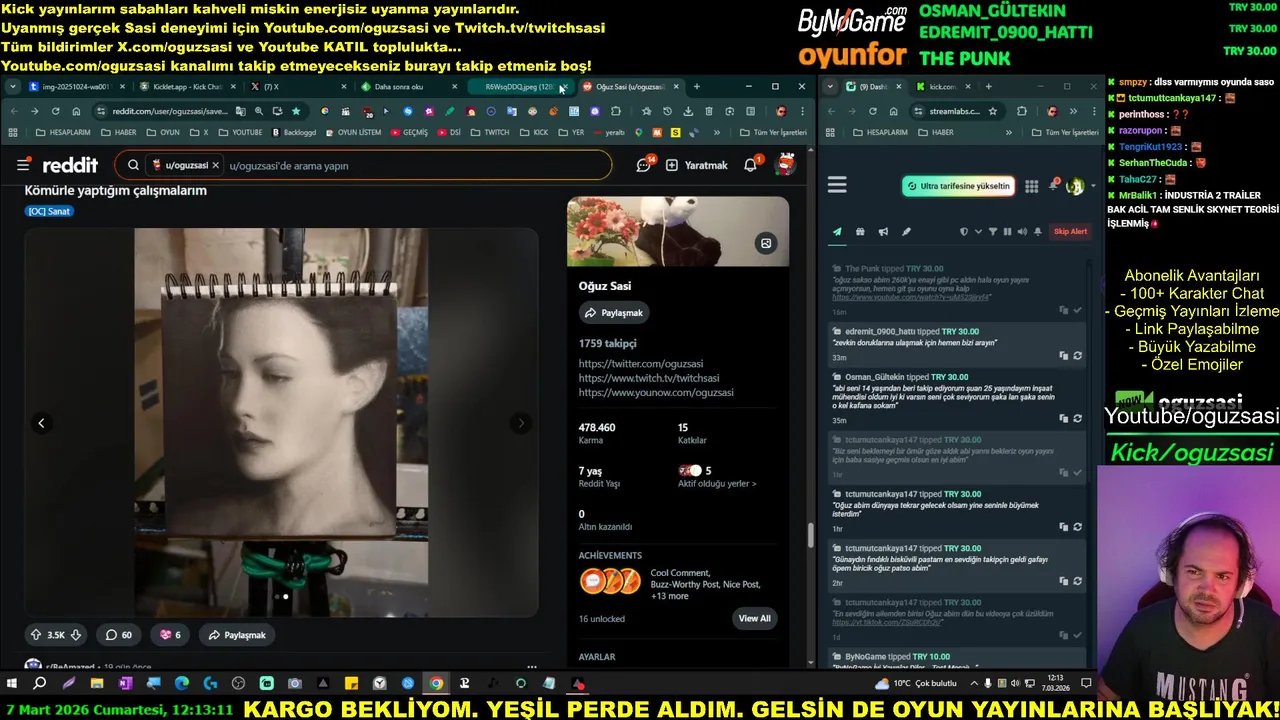Screen dimensions: 1280x720
Task: Open the Reddit chat icon
Action: pyautogui.click(x=644, y=165)
